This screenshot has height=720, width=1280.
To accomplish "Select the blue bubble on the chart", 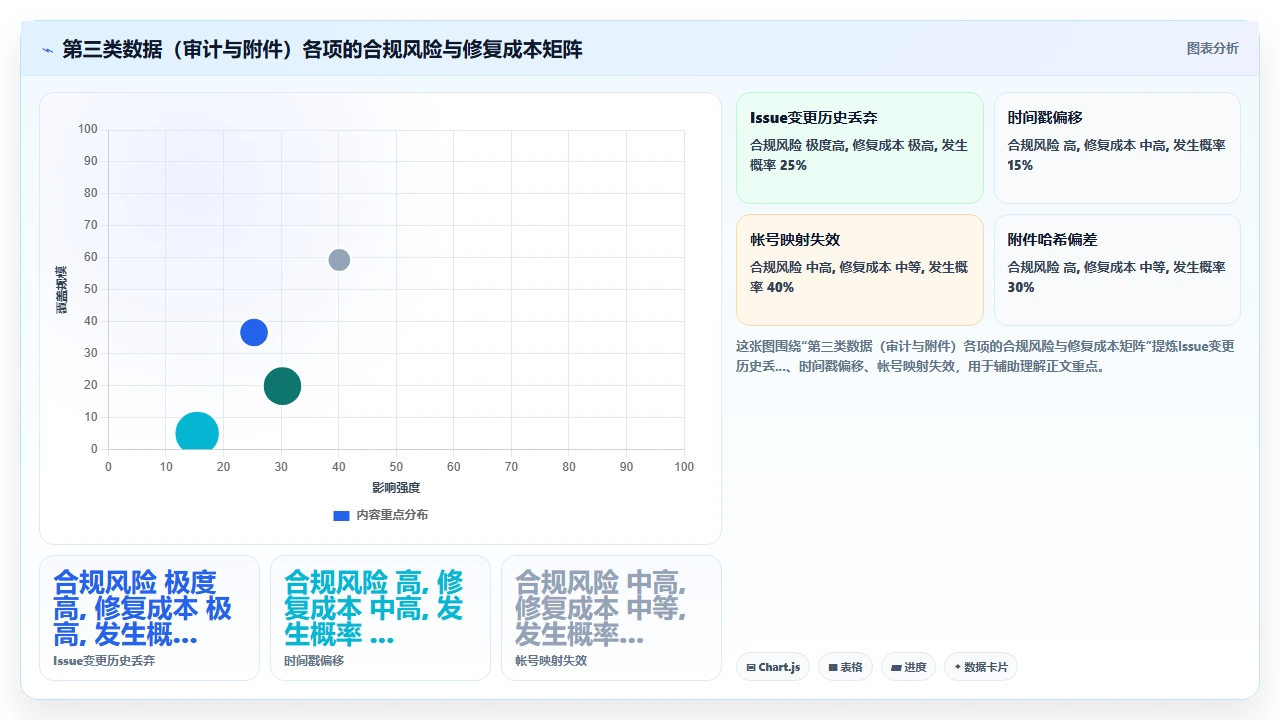I will tap(254, 333).
